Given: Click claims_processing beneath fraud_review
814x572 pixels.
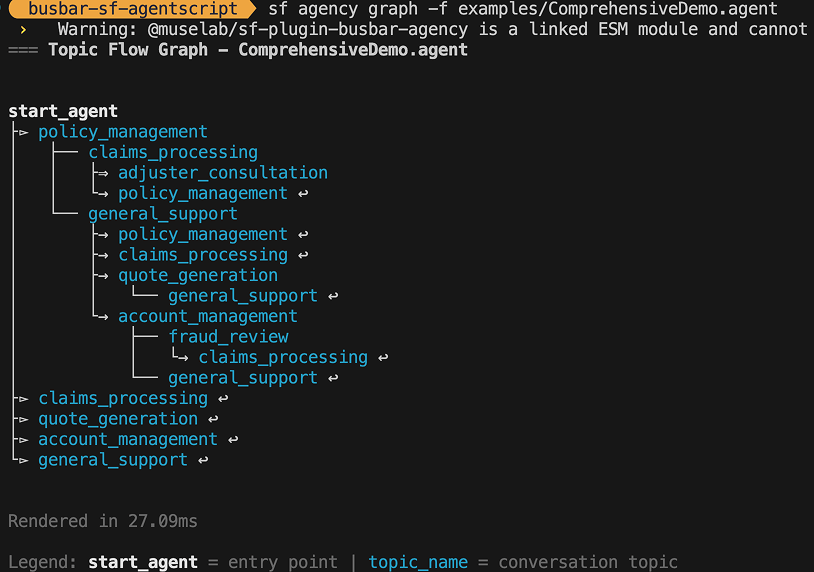Looking at the screenshot, I should click(x=283, y=358).
